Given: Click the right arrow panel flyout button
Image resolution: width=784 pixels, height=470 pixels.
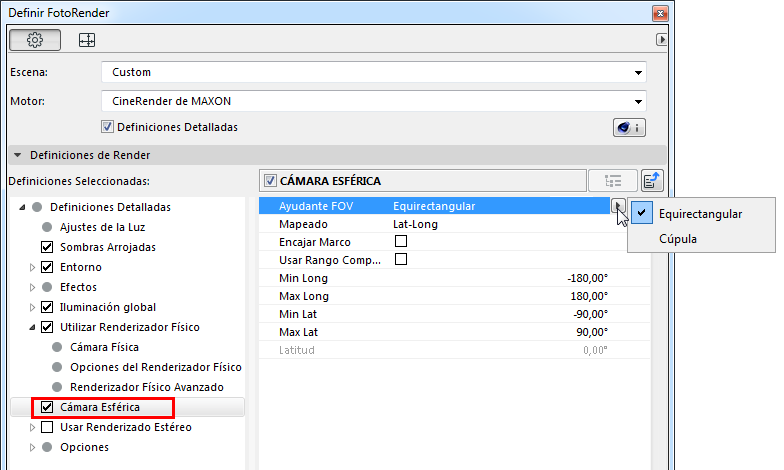Looking at the screenshot, I should click(661, 40).
